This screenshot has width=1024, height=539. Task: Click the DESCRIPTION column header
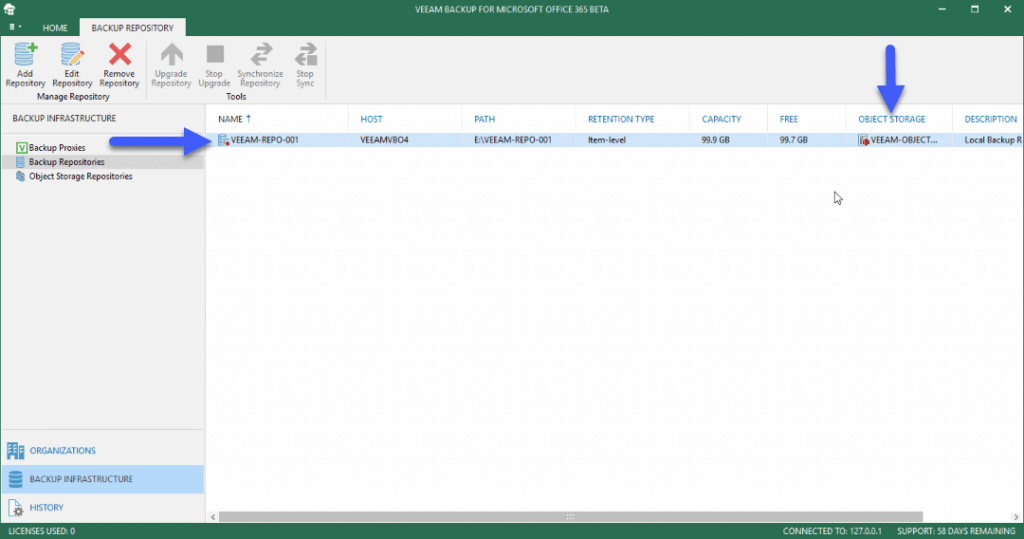click(991, 119)
